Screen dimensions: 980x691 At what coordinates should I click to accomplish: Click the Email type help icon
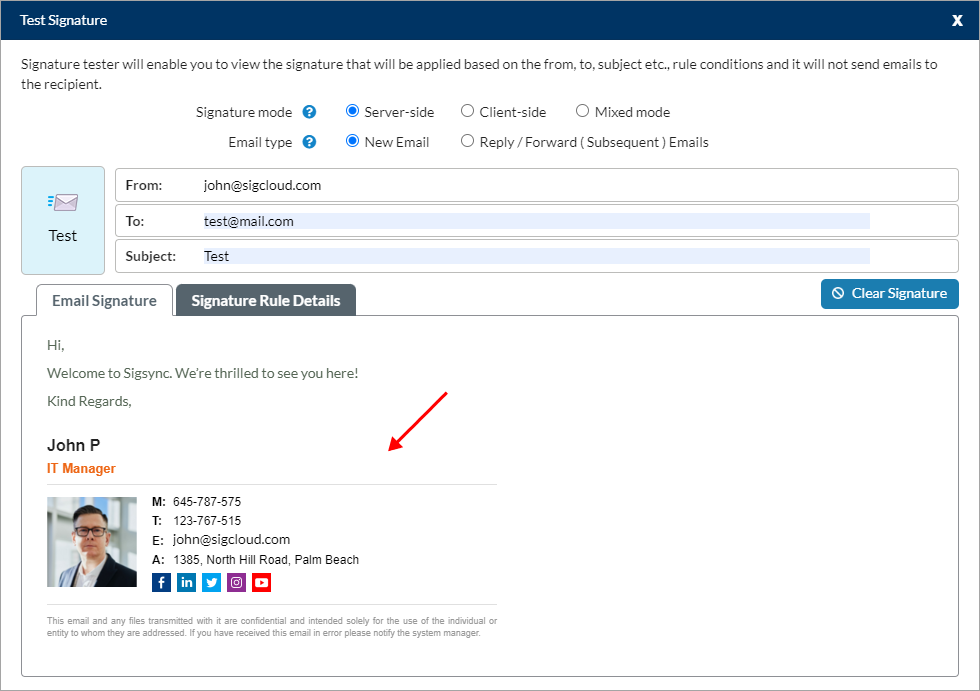point(310,142)
